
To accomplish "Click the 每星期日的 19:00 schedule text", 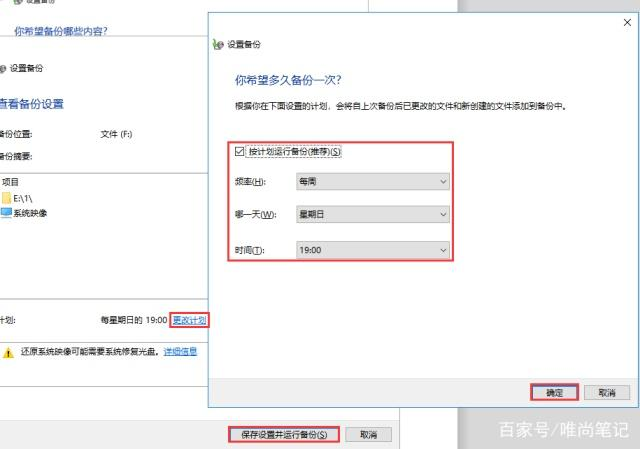I will pos(133,320).
